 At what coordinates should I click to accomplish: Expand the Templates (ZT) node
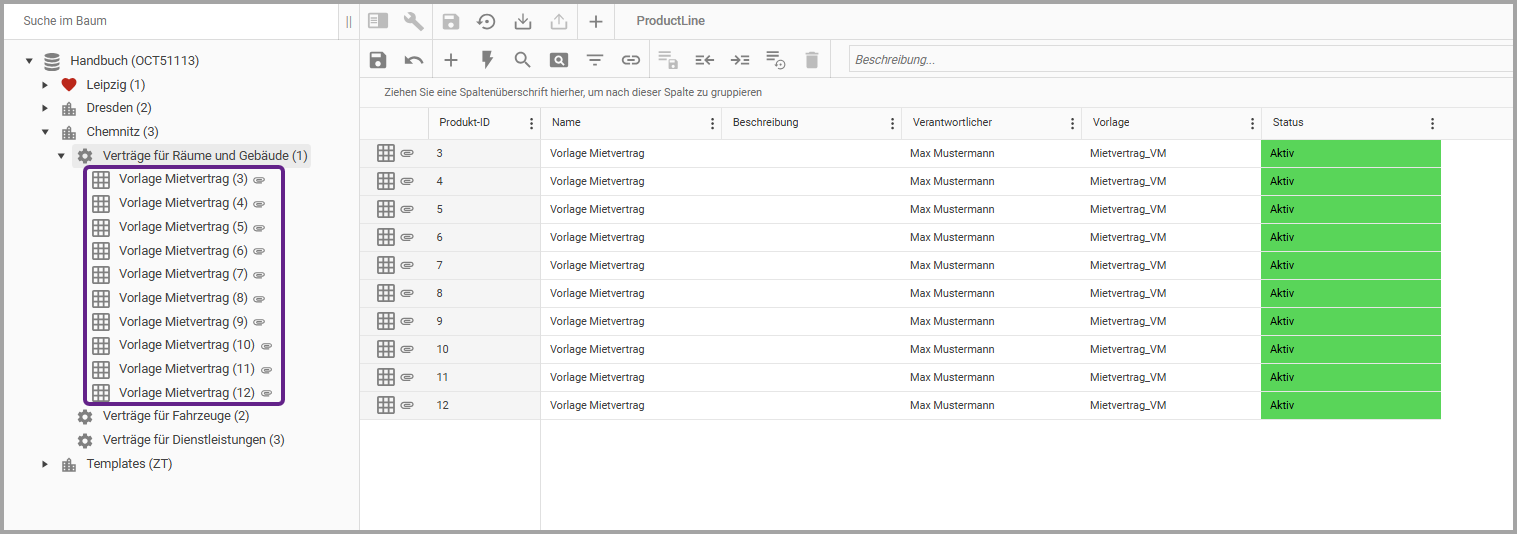[45, 464]
